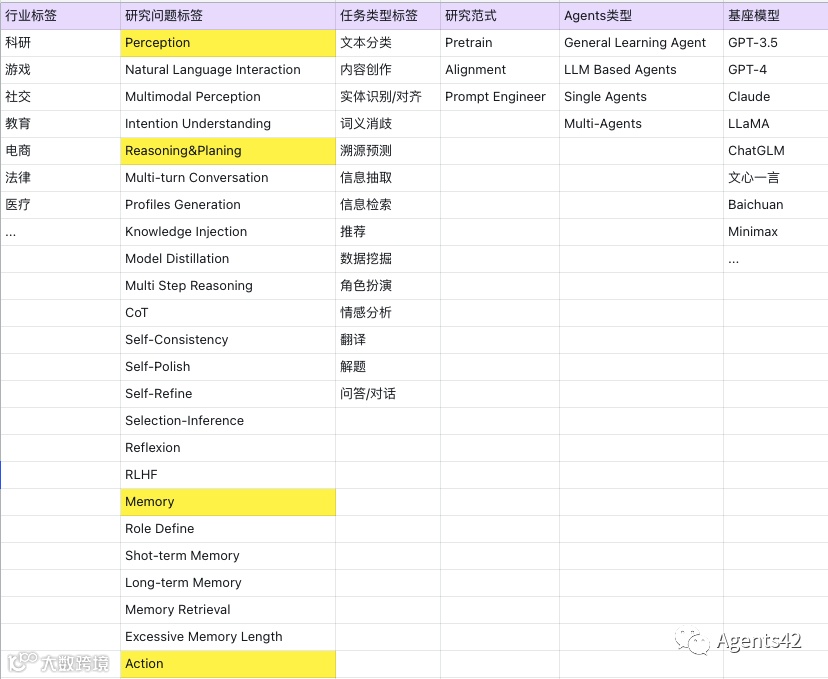
Task: Click the highlighted Perception cell
Action: pos(228,43)
